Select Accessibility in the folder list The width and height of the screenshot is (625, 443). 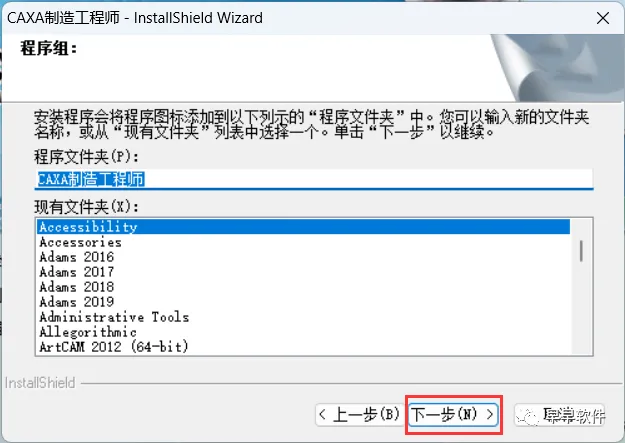304,227
